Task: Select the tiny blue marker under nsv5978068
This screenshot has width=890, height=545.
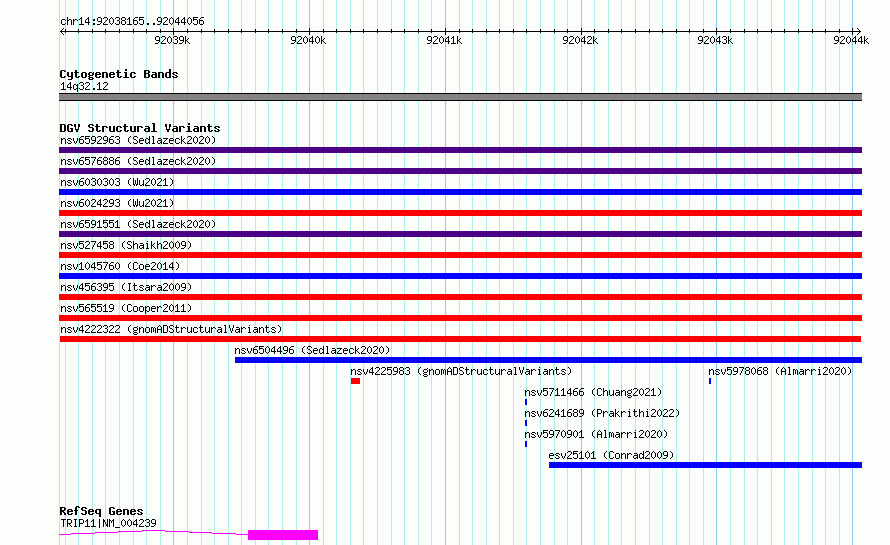Action: (710, 381)
